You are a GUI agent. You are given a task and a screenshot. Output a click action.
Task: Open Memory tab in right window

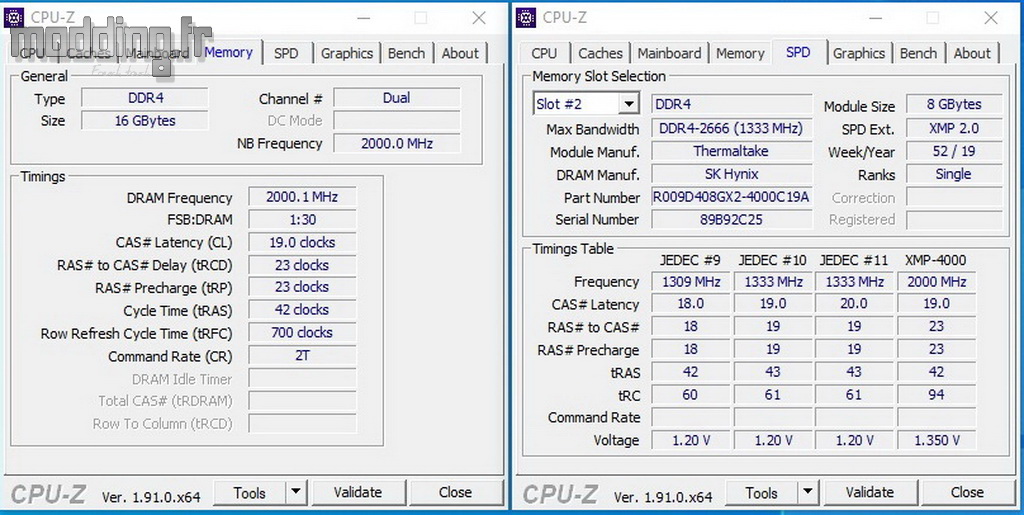coord(740,54)
